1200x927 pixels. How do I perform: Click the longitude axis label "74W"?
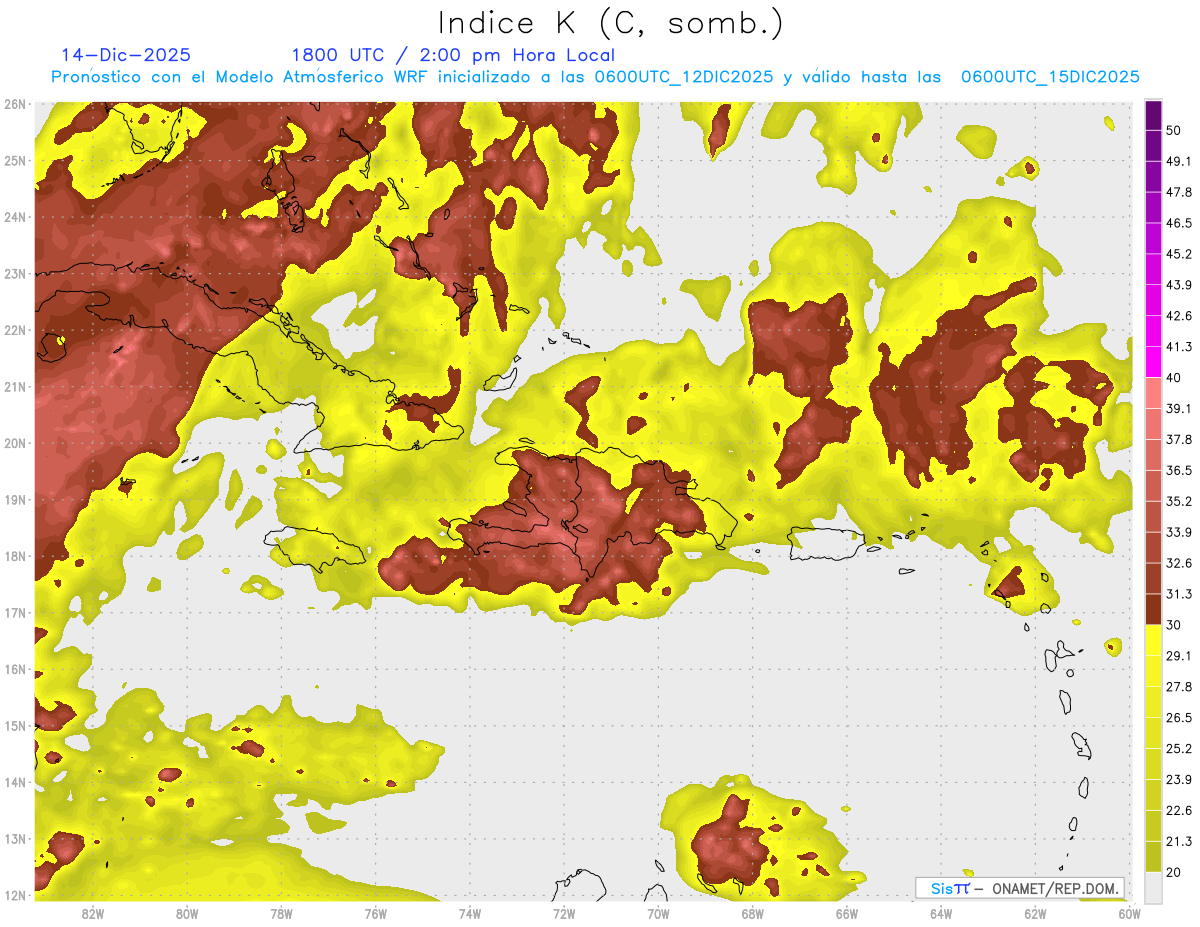click(470, 913)
